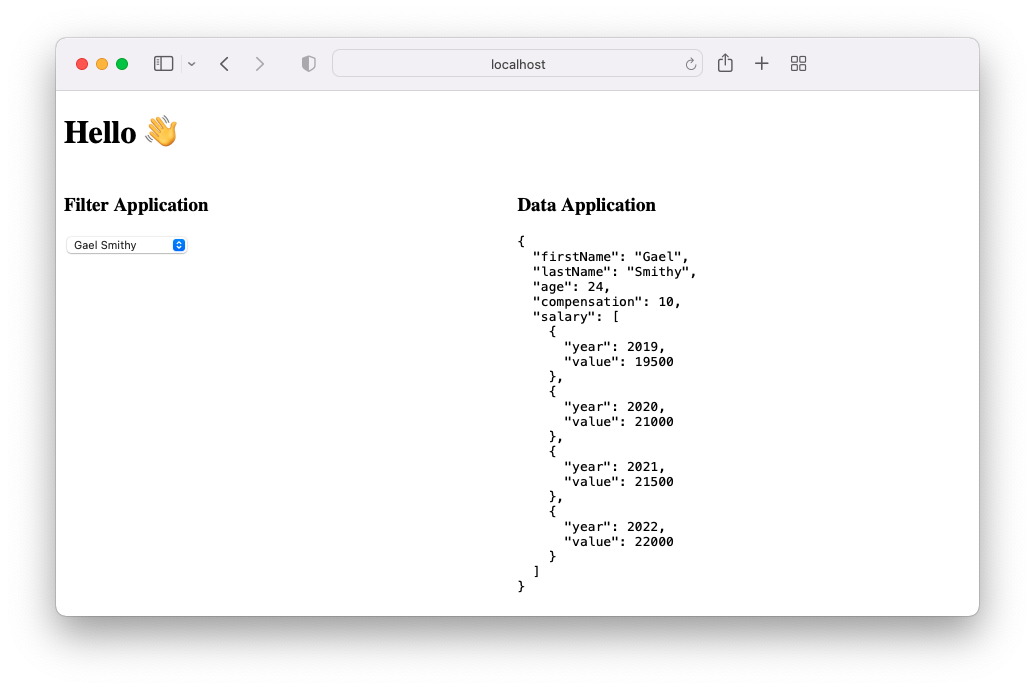Viewport: 1035px width, 690px height.
Task: Click the "year": 2020 line
Action: point(614,407)
